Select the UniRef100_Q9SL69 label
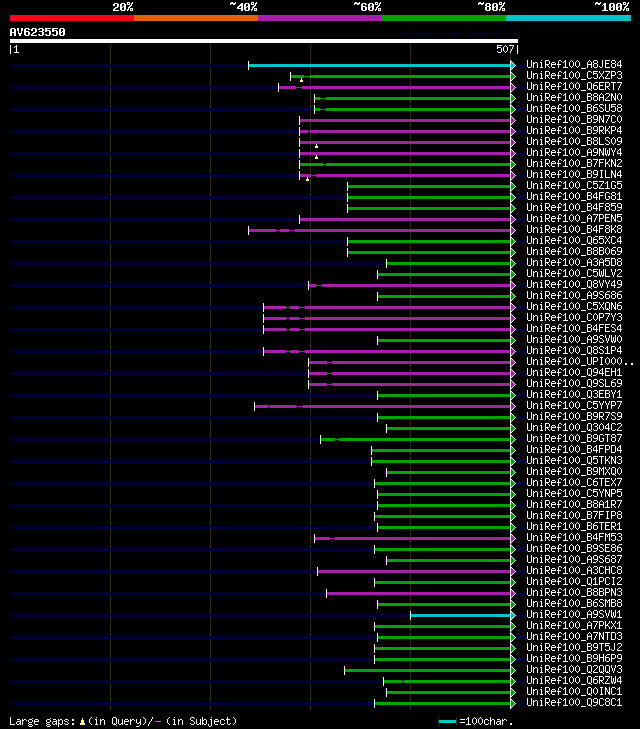640x729 pixels. tap(574, 384)
